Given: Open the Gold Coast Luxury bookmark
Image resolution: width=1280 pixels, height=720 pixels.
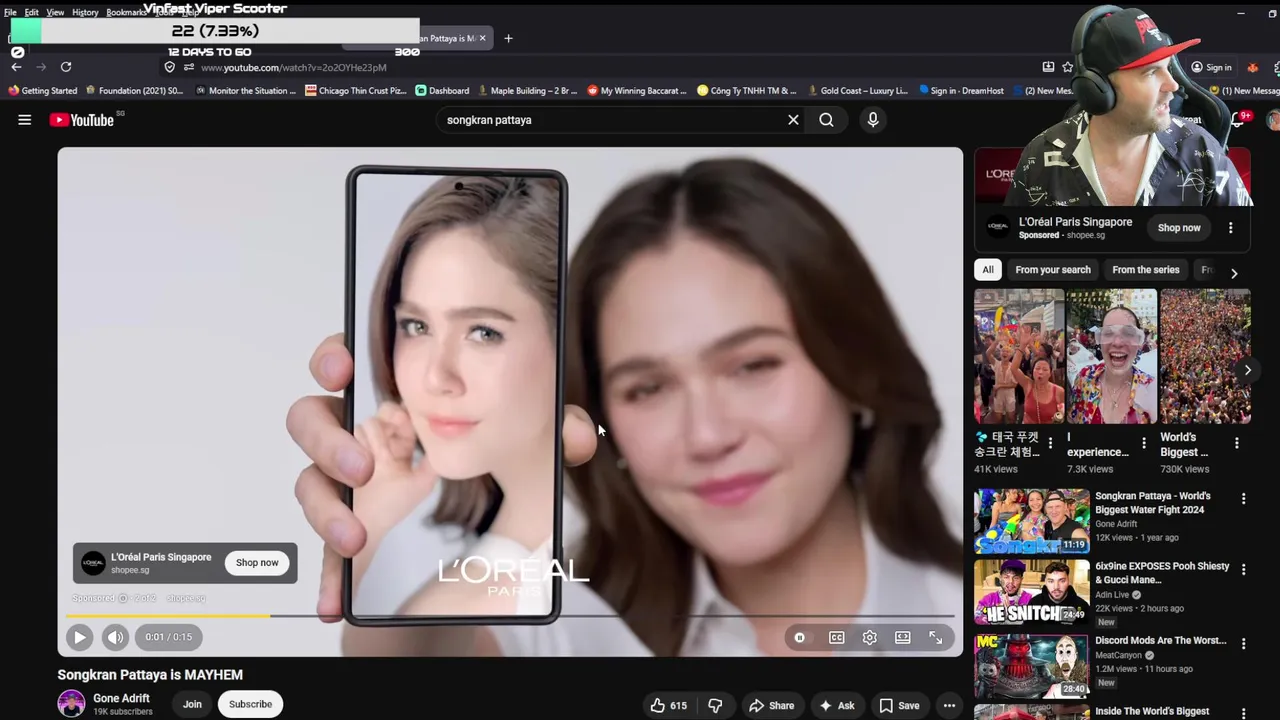Looking at the screenshot, I should pos(858,91).
